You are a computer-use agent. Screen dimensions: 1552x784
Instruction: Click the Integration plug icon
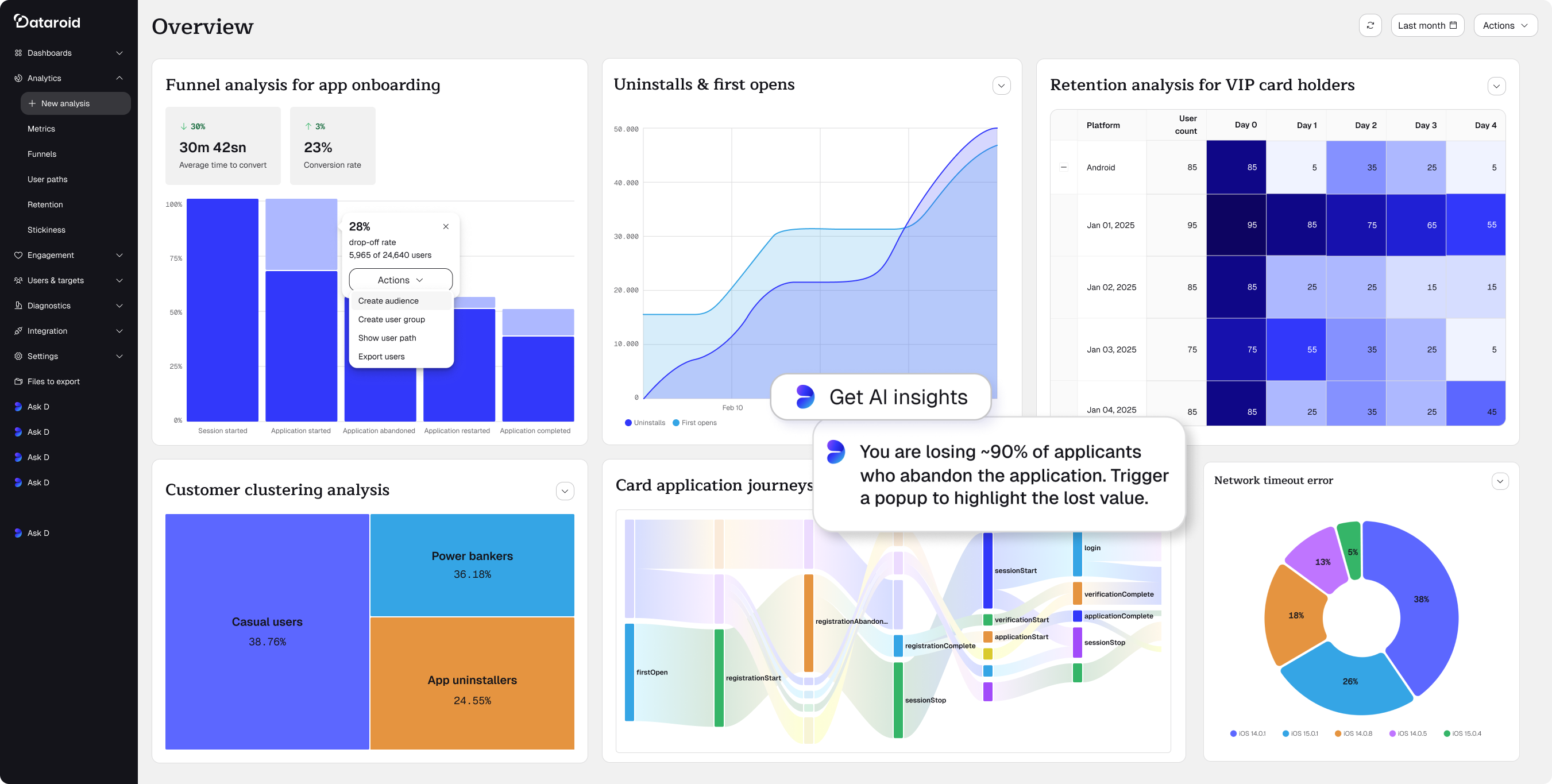tap(18, 331)
